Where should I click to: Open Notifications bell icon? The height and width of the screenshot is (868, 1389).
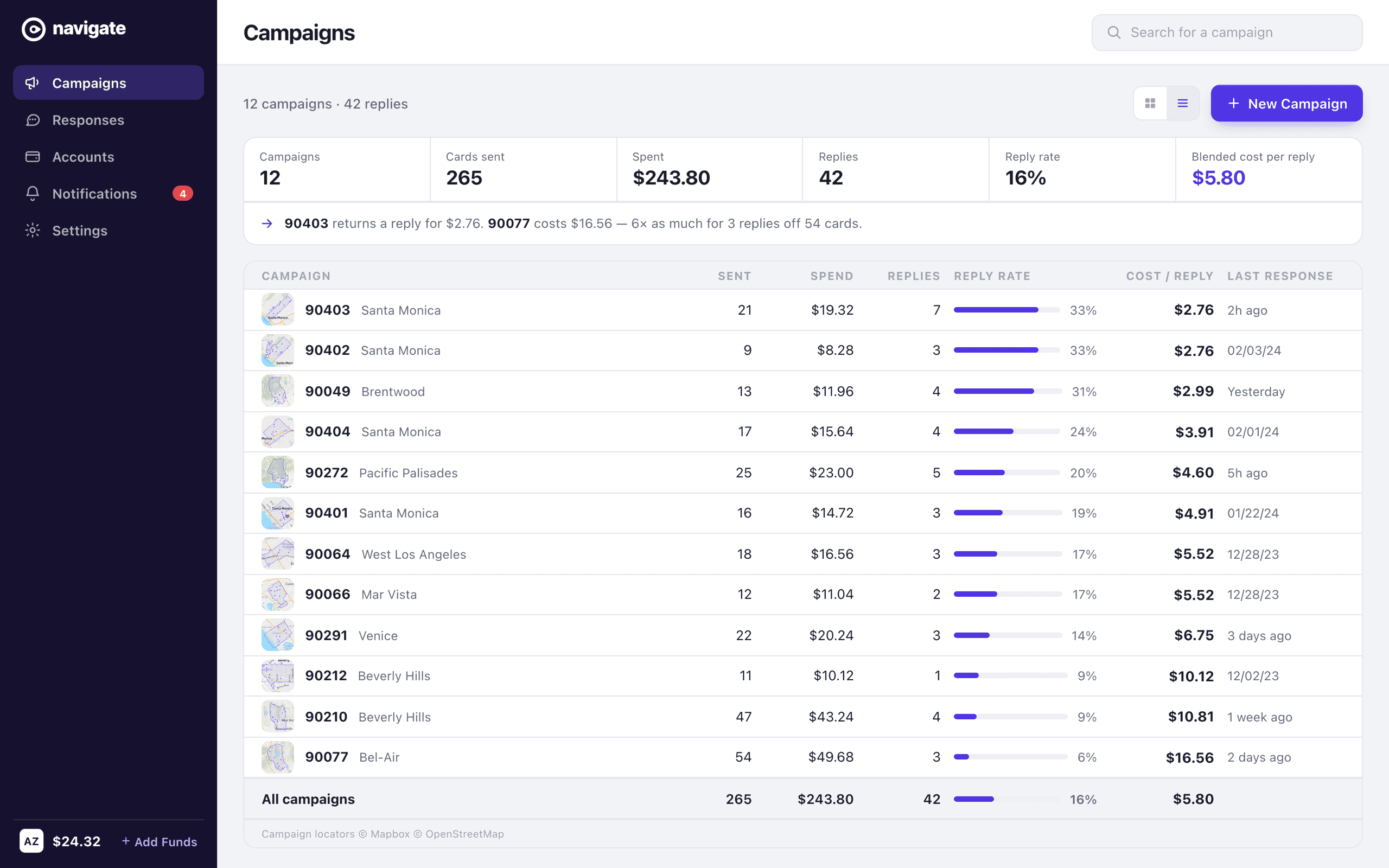pos(33,194)
